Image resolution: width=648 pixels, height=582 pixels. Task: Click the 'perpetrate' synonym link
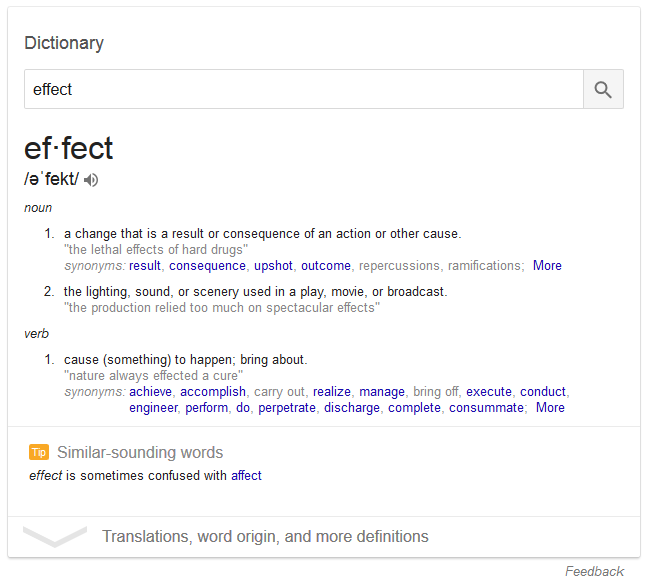(287, 408)
